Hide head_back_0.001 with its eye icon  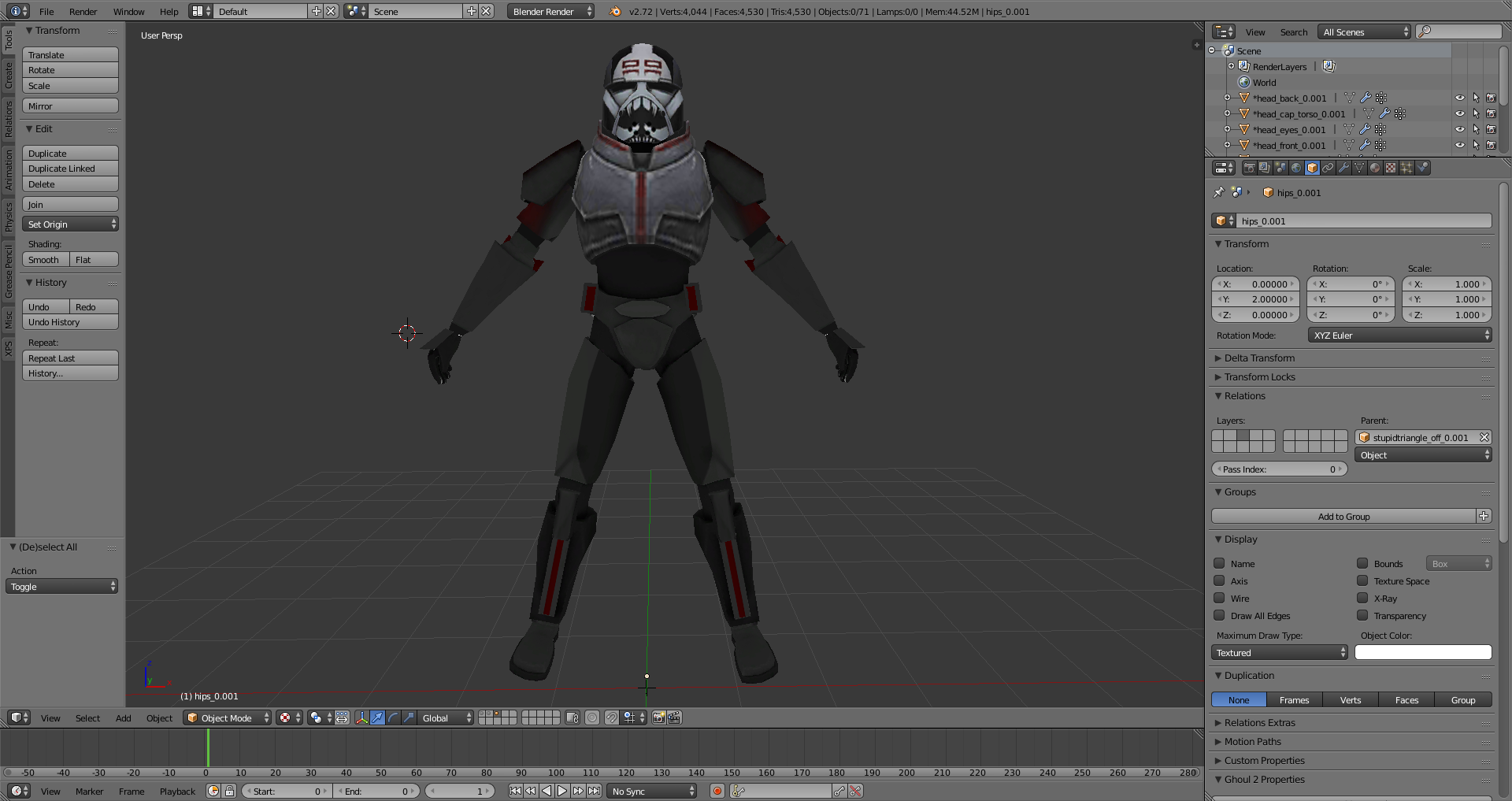coord(1460,98)
